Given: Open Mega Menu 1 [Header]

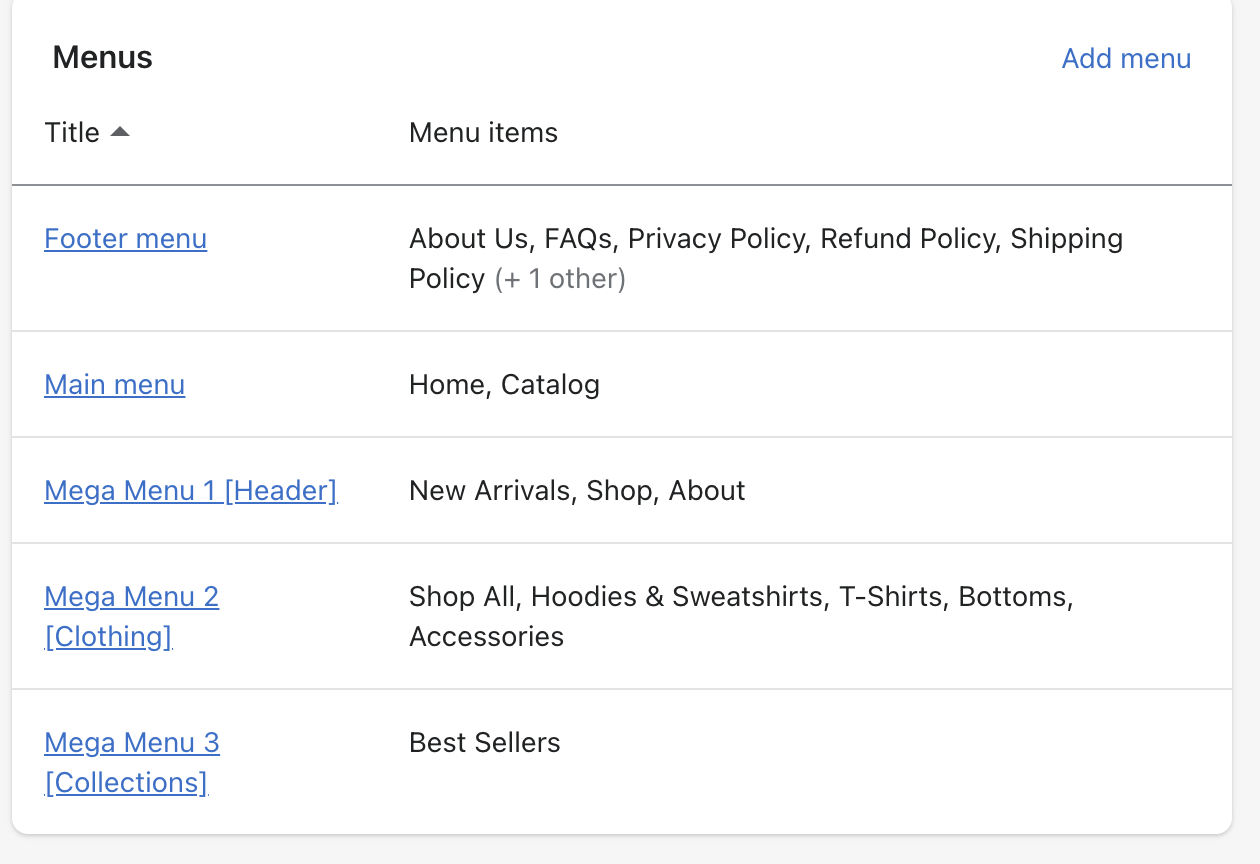Looking at the screenshot, I should pos(191,491).
